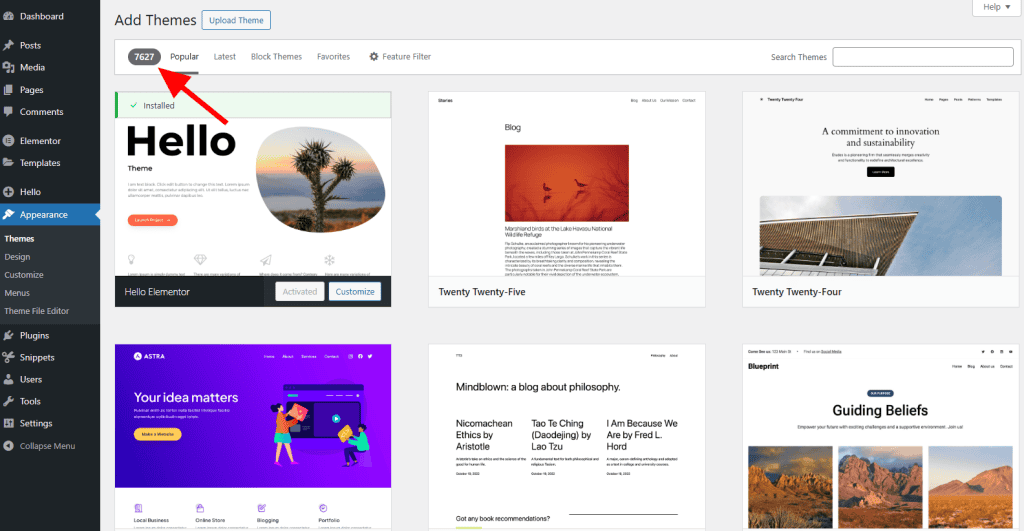Click the Upload Theme button
The image size is (1024, 531).
click(236, 20)
